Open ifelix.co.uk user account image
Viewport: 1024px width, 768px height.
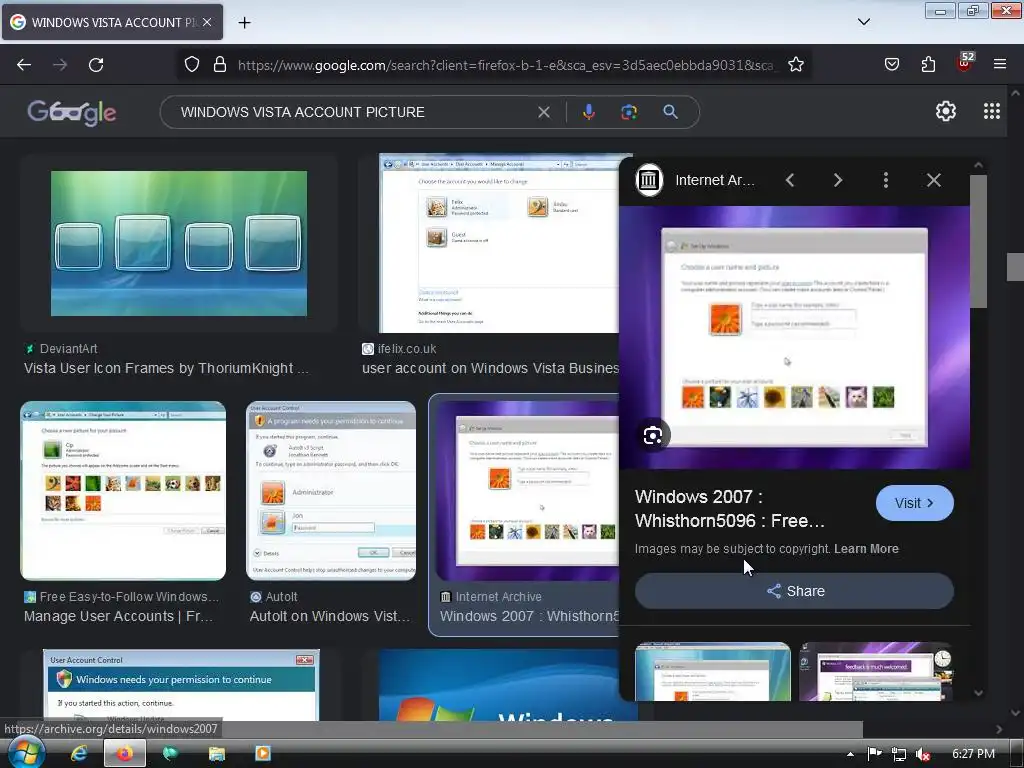(x=500, y=244)
